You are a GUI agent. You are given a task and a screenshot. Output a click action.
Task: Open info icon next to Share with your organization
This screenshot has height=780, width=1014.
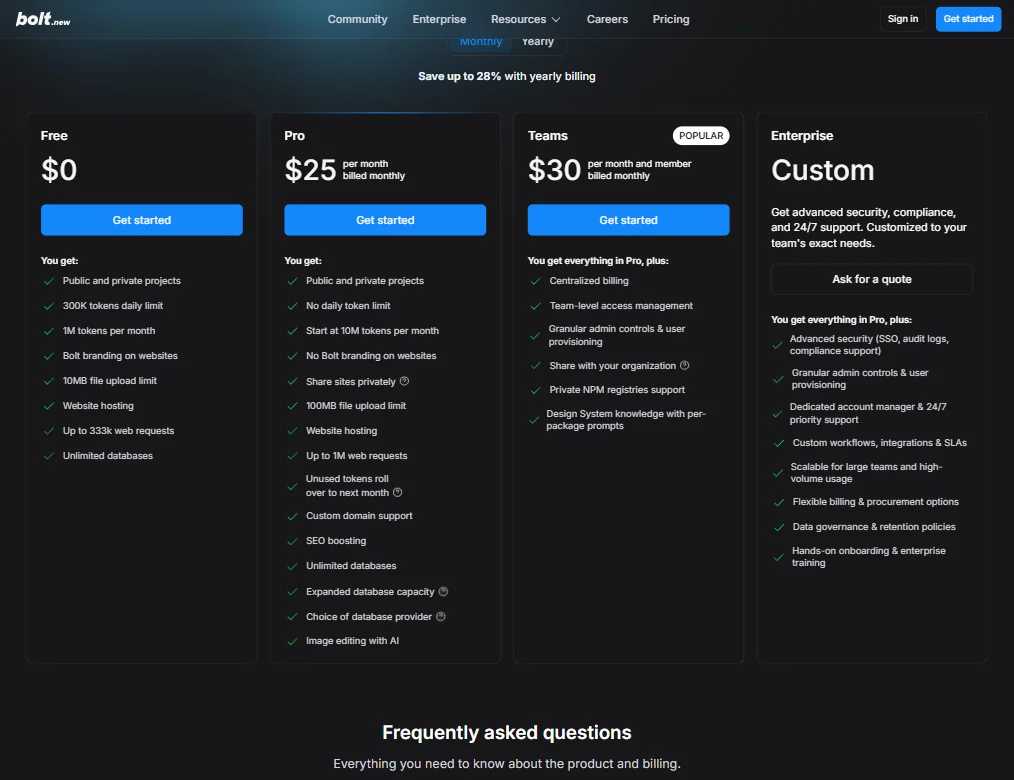click(684, 365)
